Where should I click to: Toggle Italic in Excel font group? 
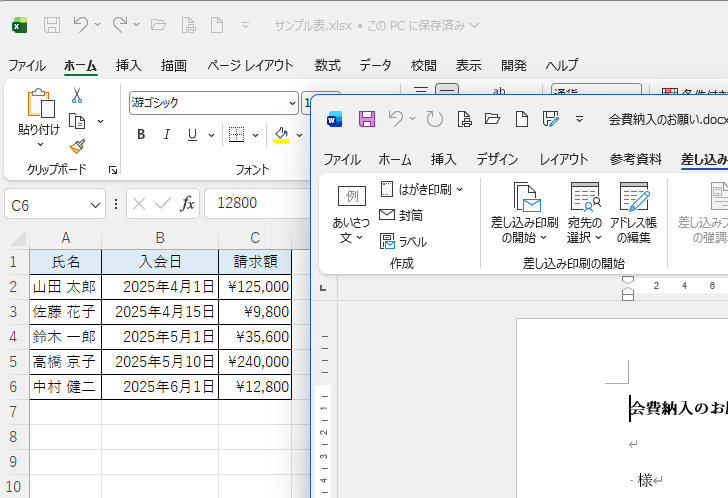click(167, 135)
